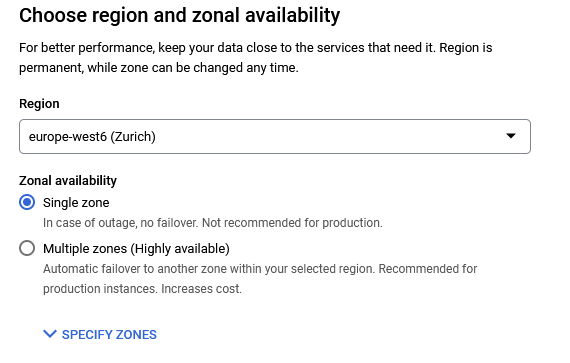Click "Not recommended for production." text
The width and height of the screenshot is (570, 363).
coord(292,223)
